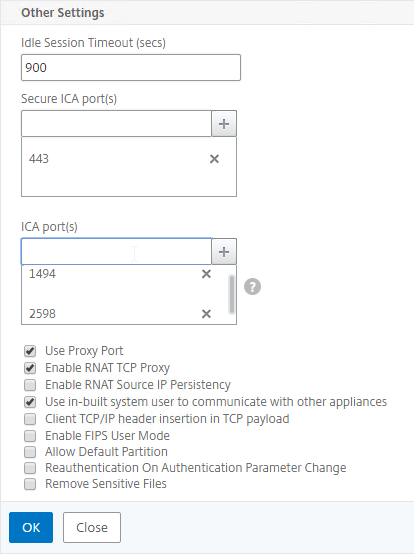Screen dimensions: 414x554
Task: Remove port 443 from Secure ICA ports
Action: (x=214, y=159)
